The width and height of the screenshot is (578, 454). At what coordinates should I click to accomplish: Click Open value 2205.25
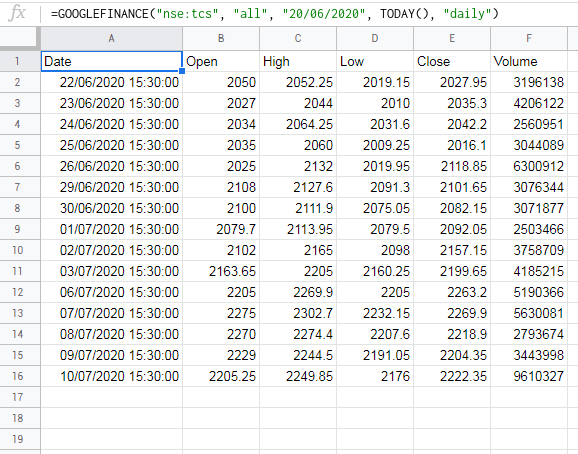[x=221, y=376]
